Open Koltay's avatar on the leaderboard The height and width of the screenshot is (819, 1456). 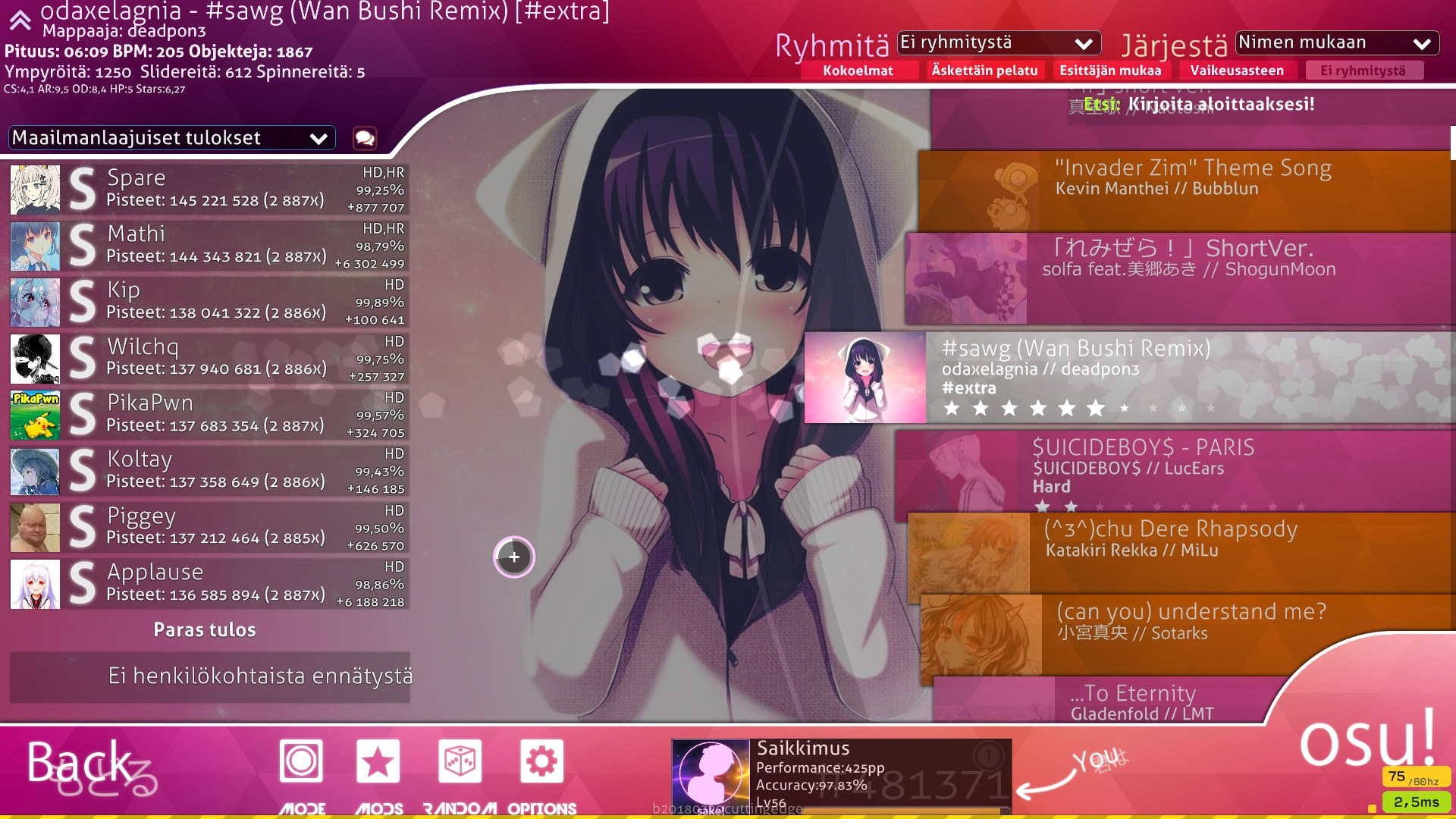pyautogui.click(x=35, y=471)
